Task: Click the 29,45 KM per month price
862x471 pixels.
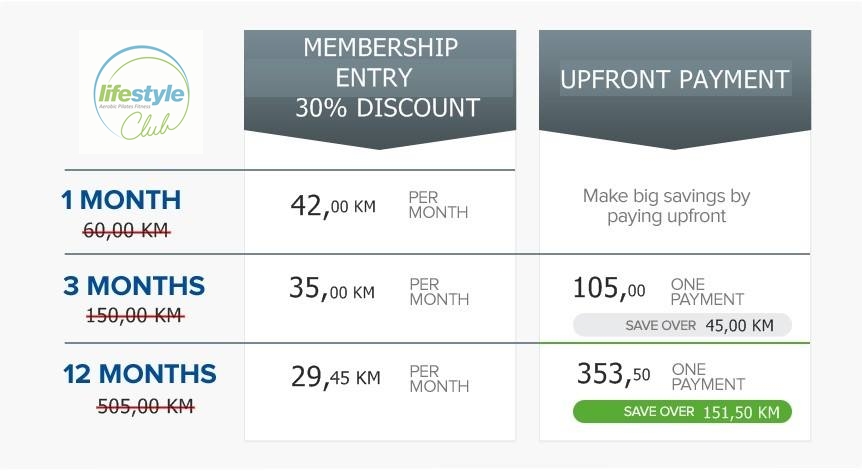Action: tap(335, 377)
